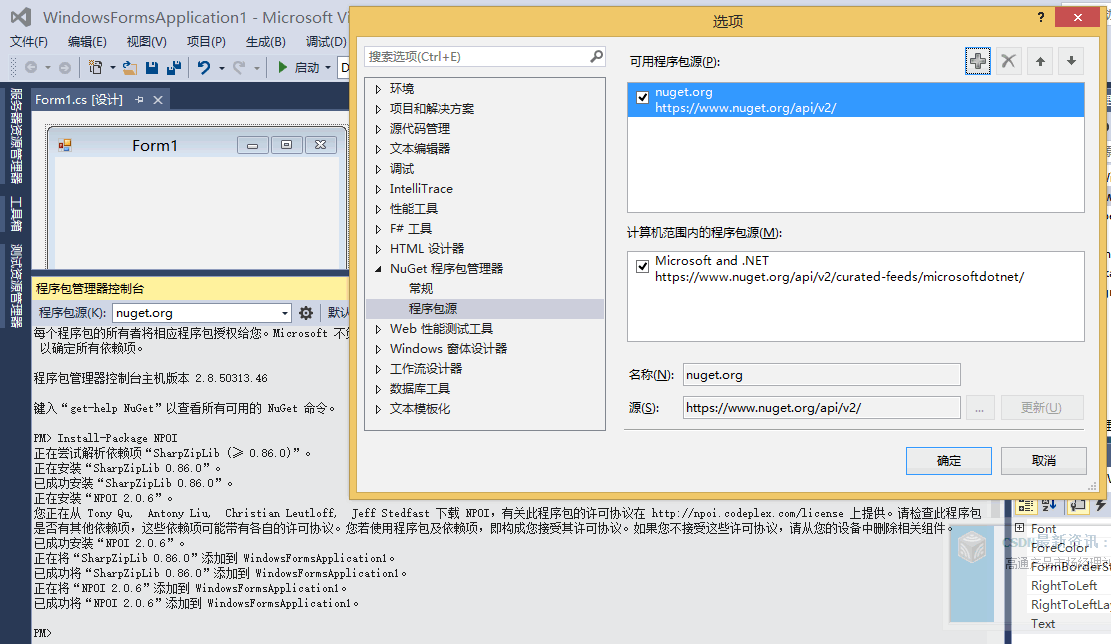Viewport: 1111px width, 644px height.
Task: Expand the IntelliTrace tree node
Action: 378,189
